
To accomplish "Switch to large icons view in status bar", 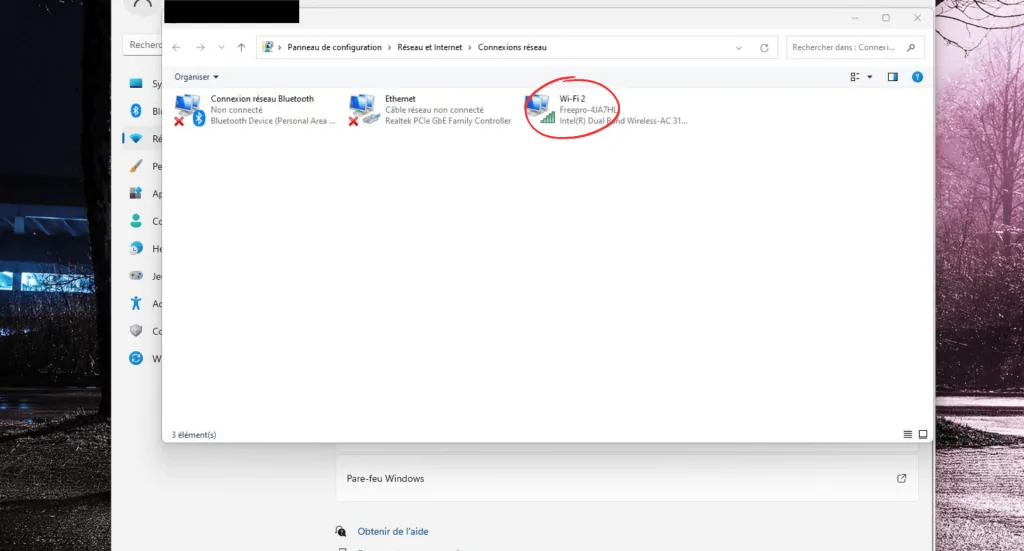I will coord(923,434).
